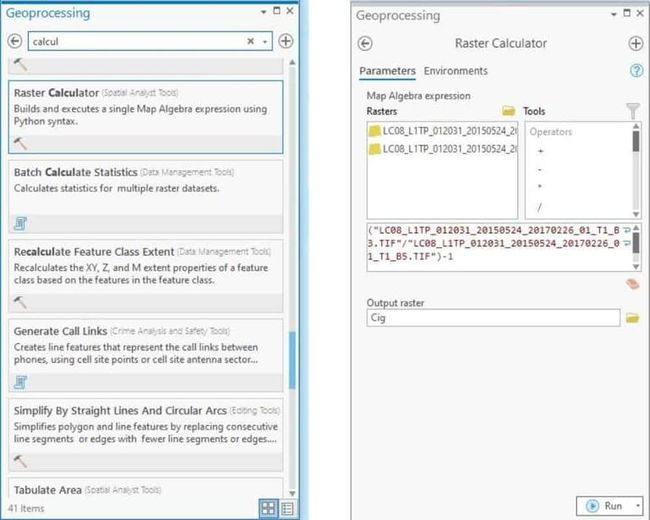The image size is (650, 520).
Task: Open Raster Calculator help icon
Action: [x=636, y=71]
